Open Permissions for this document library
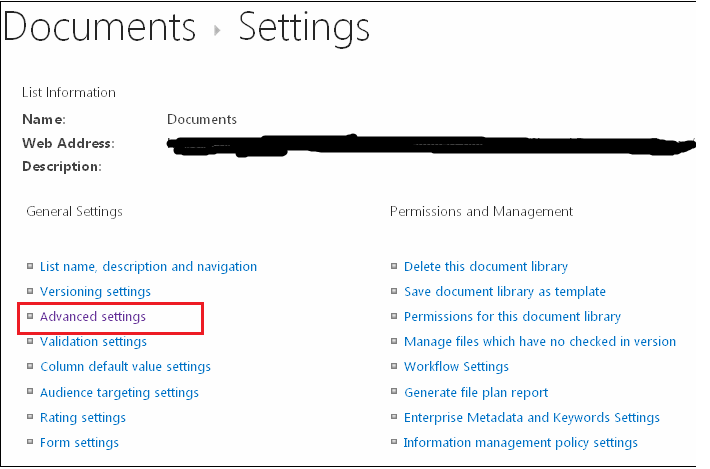 click(x=512, y=316)
